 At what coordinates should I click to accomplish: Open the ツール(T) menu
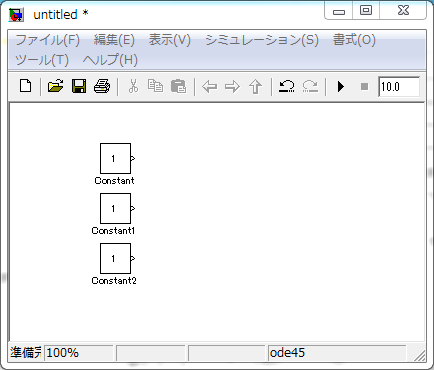[x=42, y=60]
